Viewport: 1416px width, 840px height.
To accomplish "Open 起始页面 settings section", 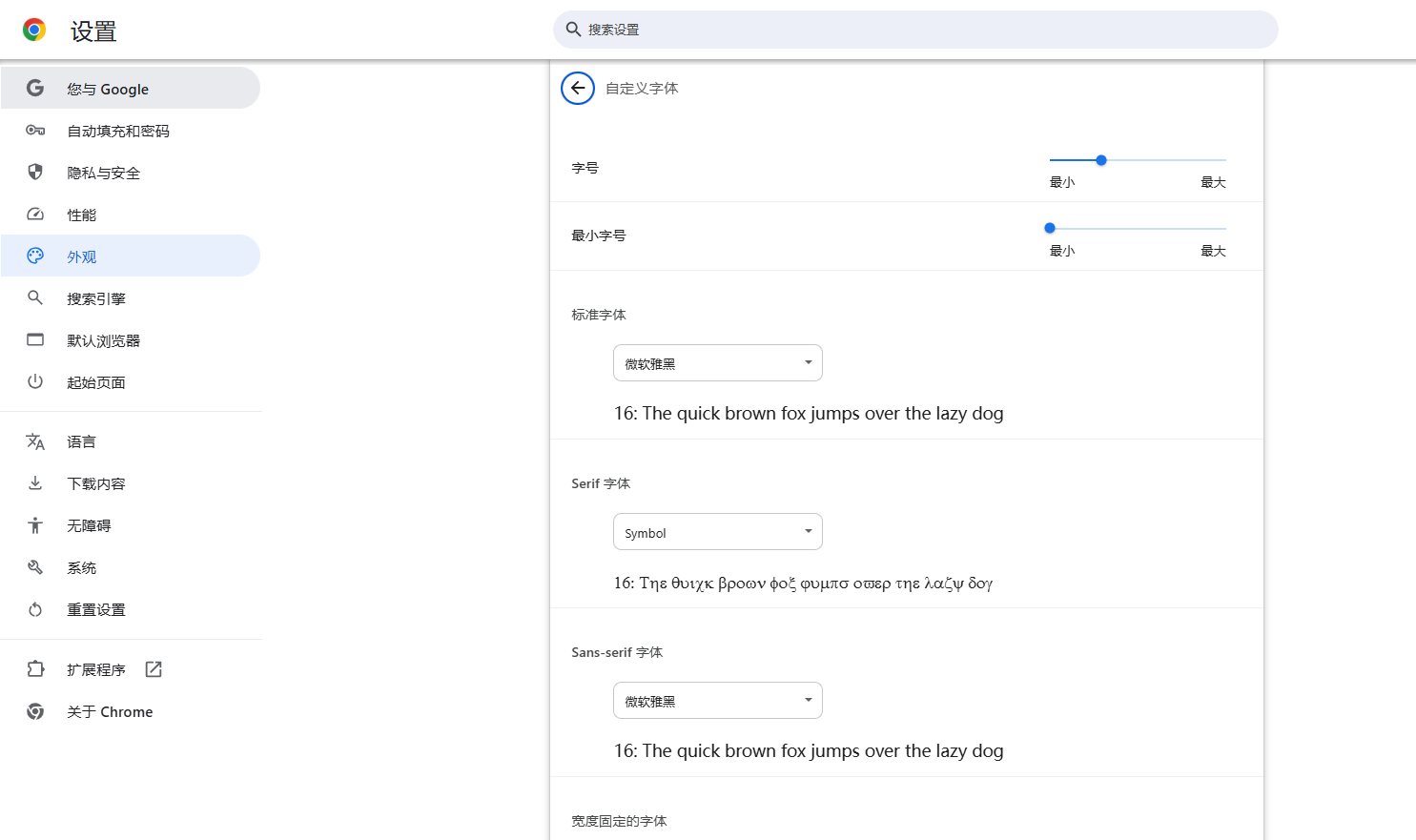I will [x=131, y=382].
